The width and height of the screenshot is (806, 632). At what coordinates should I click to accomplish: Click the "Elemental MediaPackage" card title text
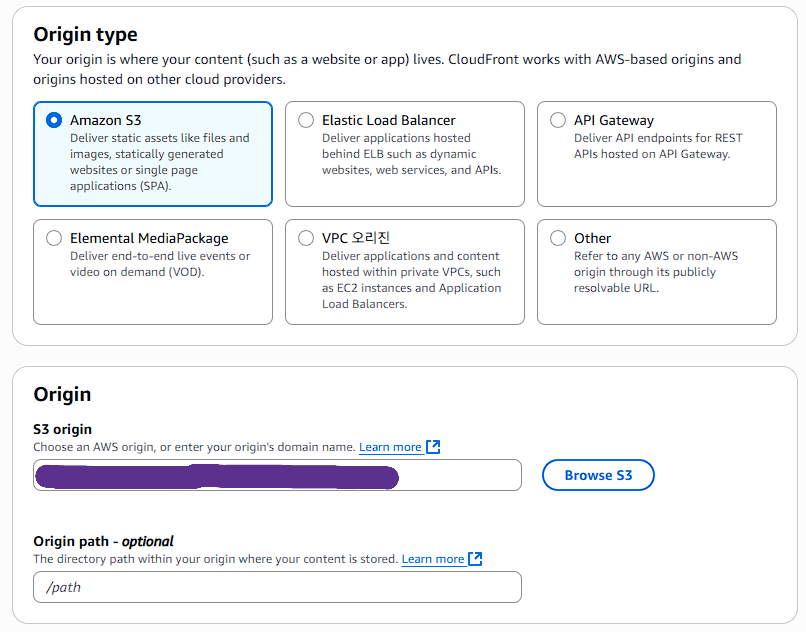point(149,238)
